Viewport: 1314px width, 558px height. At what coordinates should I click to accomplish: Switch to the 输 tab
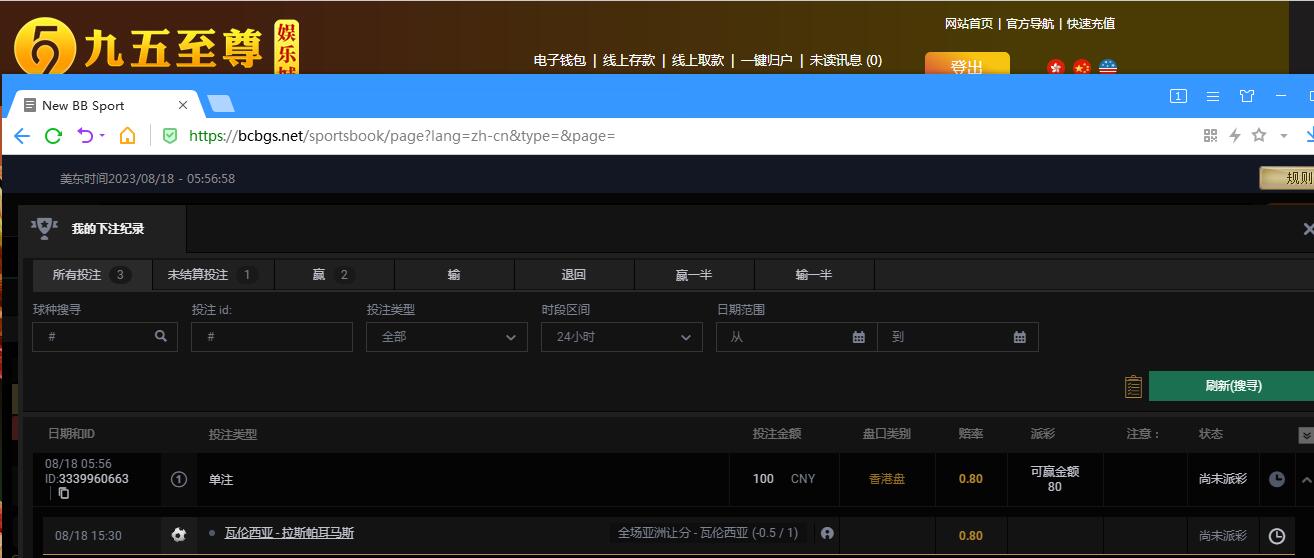coord(454,275)
